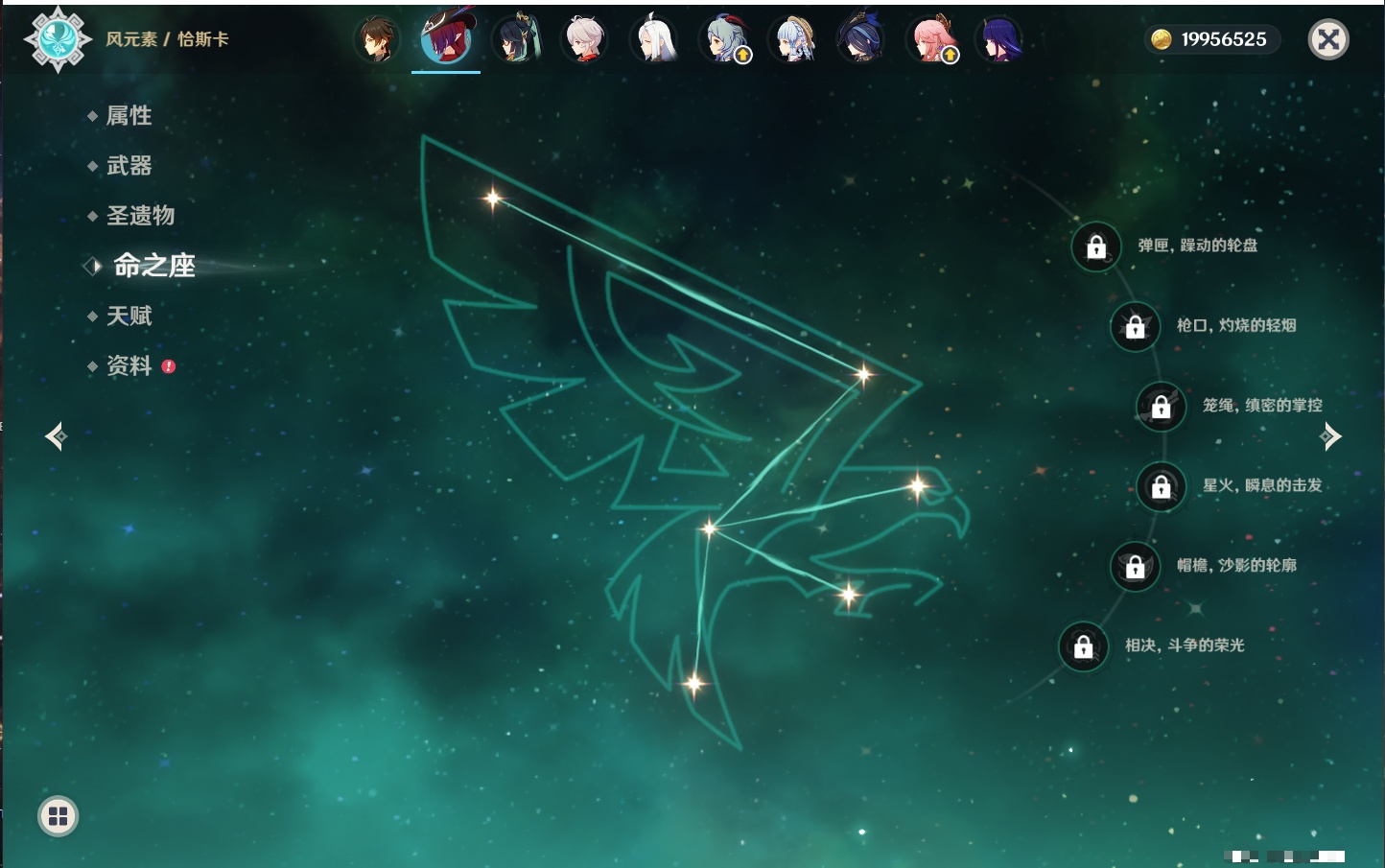Click the constellation star at the wing tip

863,374
